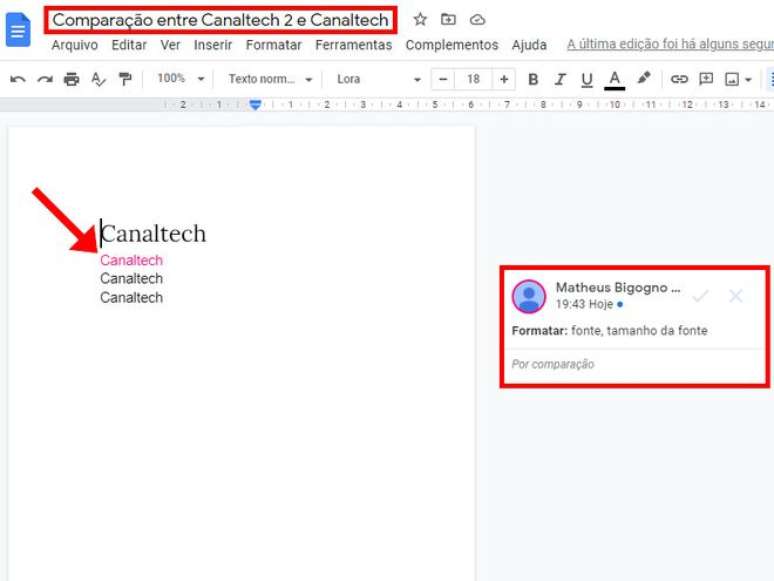Open the Lora font dropdown
This screenshot has height=581, width=774.
click(379, 79)
